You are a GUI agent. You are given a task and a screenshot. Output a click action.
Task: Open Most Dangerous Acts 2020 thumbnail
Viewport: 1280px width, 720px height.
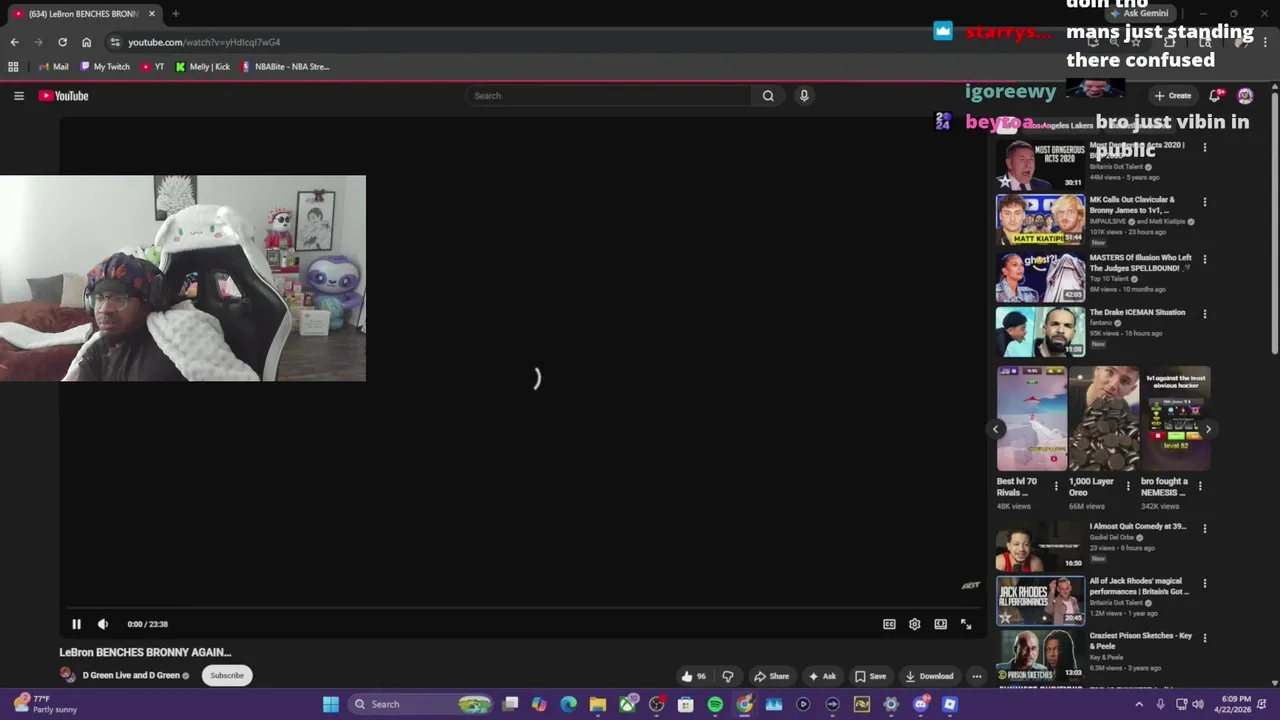[1040, 165]
